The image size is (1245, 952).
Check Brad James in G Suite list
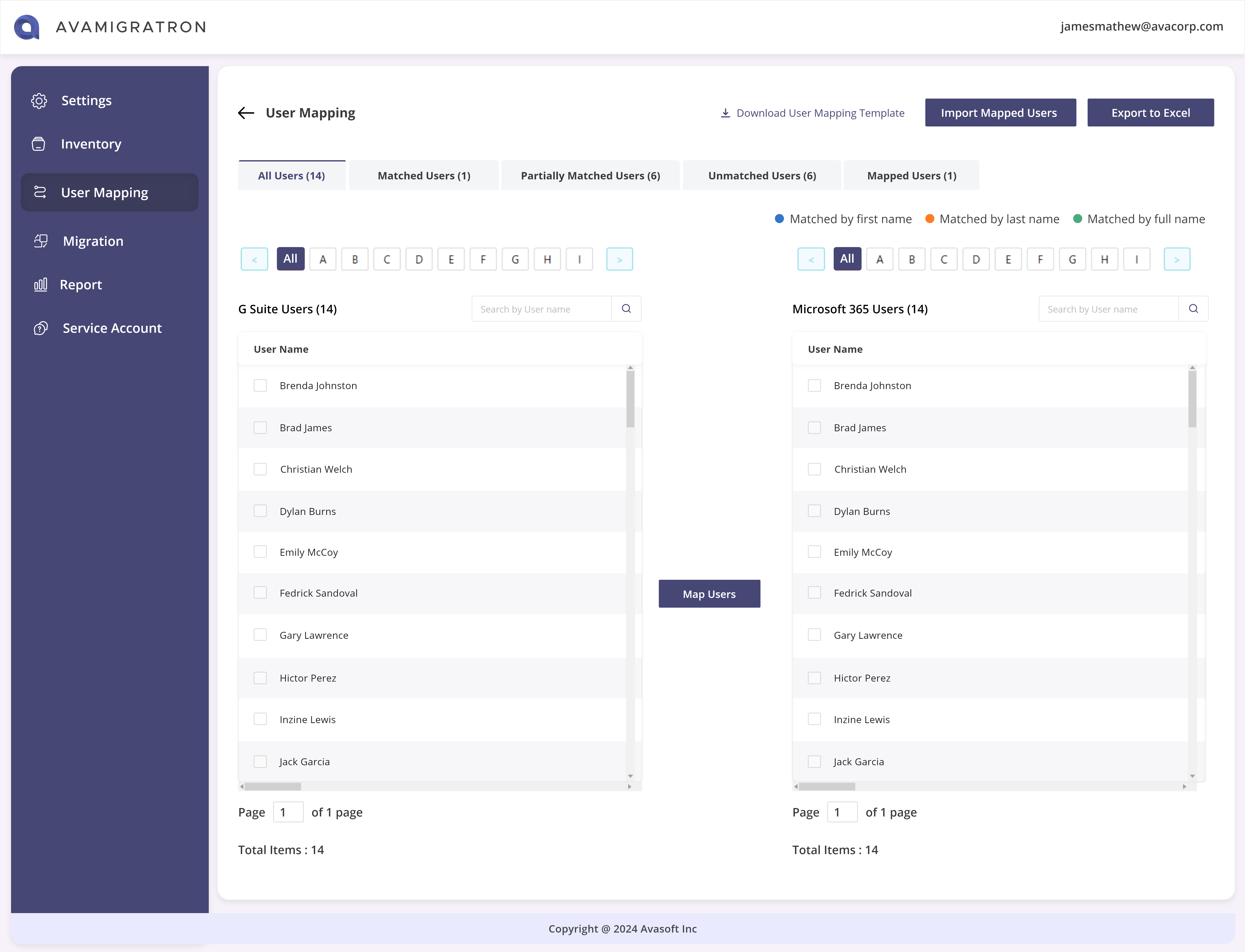point(260,428)
